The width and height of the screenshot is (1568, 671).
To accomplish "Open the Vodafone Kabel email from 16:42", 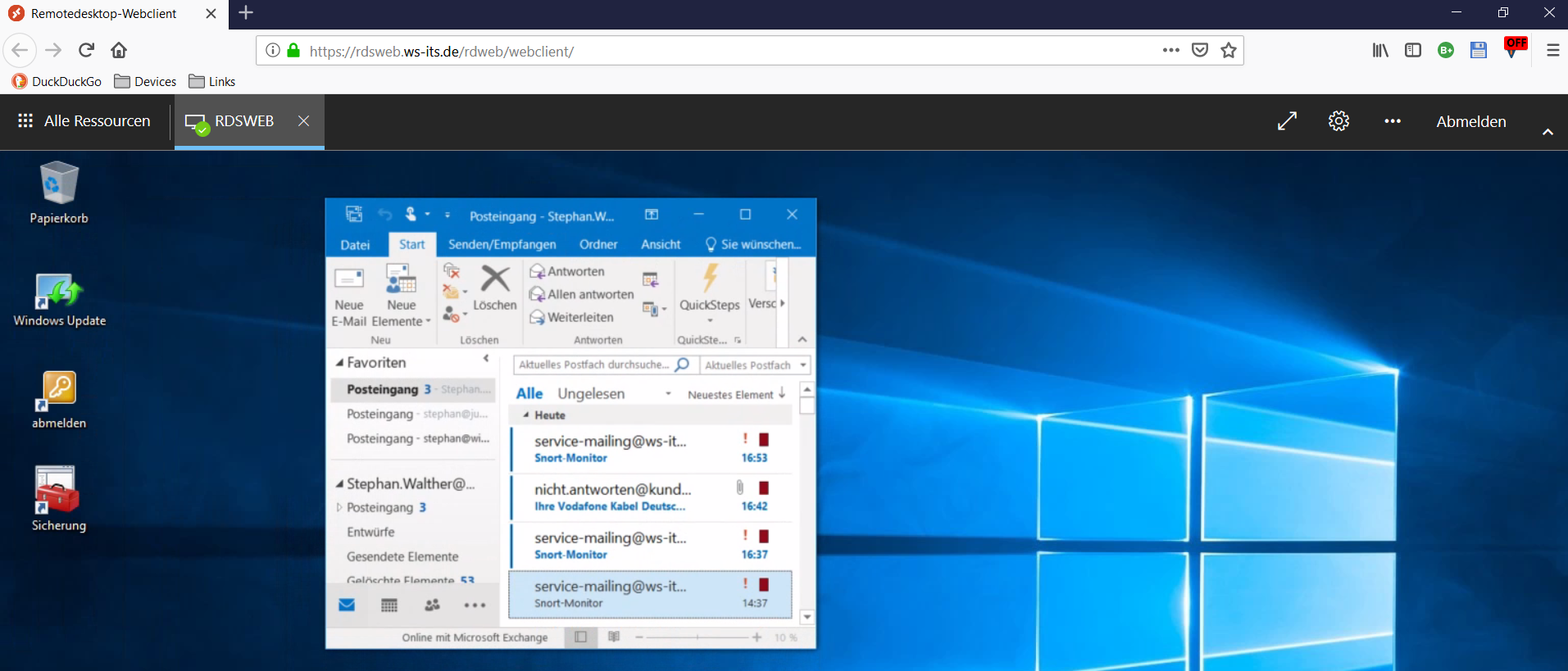I will 651,497.
